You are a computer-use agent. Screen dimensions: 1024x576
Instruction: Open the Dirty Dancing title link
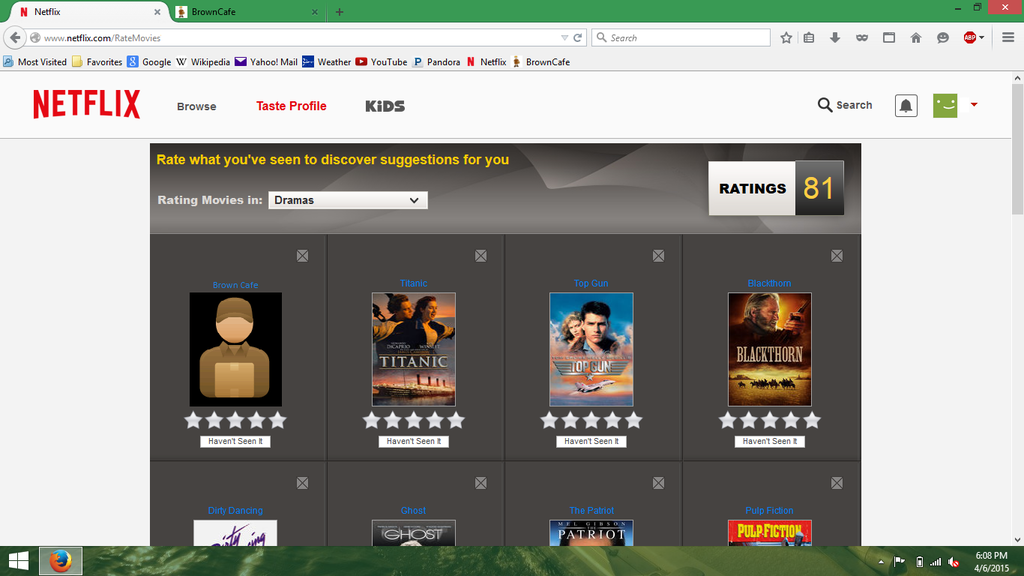(235, 510)
